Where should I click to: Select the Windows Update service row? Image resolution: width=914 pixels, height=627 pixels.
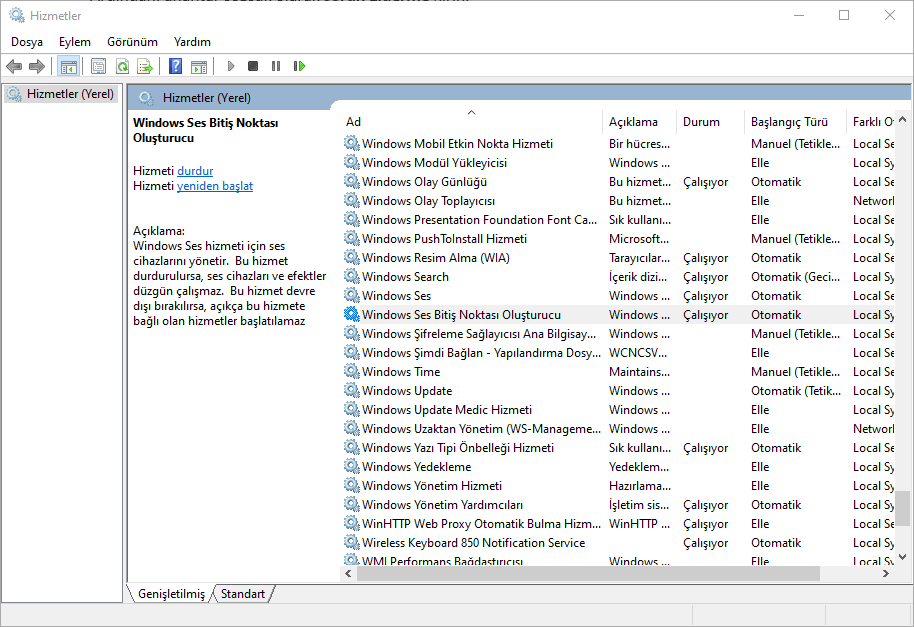pos(407,391)
